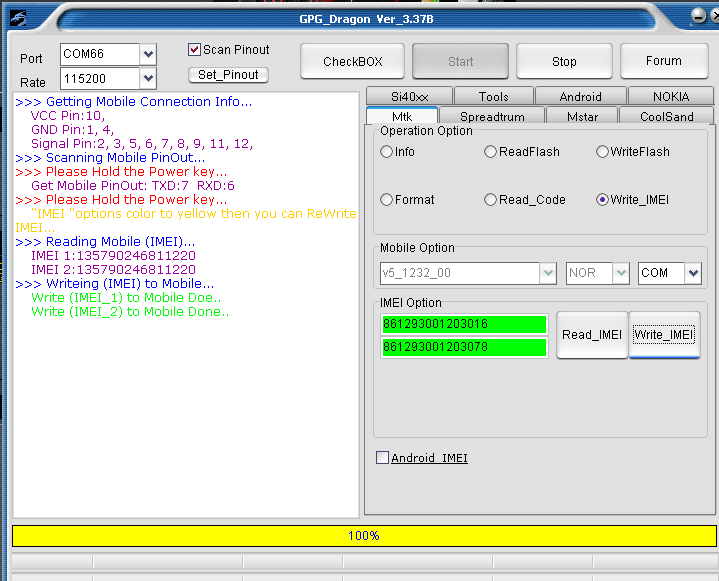This screenshot has width=719, height=581.
Task: Click the Write_IMEI button
Action: coord(664,335)
